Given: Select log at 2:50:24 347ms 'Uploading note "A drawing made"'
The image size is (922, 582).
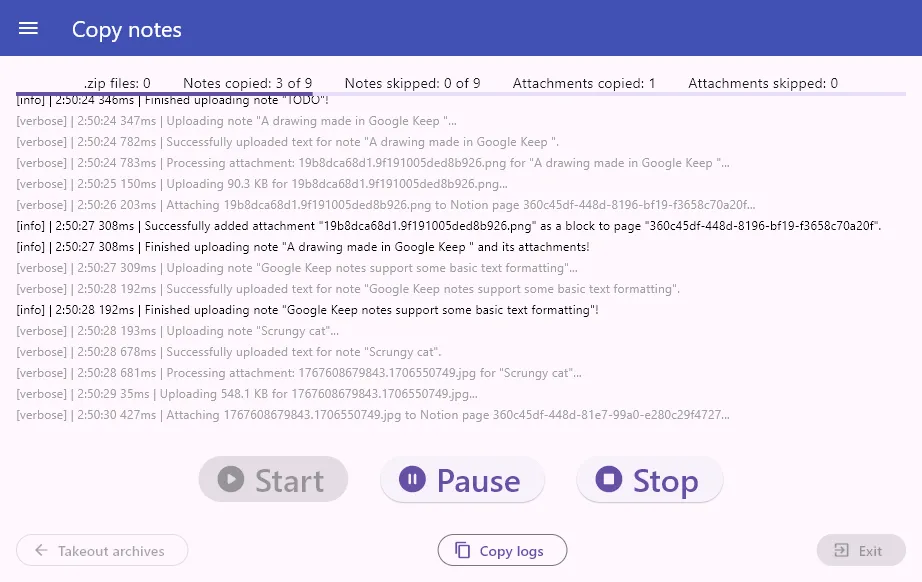Looking at the screenshot, I should click(236, 121).
